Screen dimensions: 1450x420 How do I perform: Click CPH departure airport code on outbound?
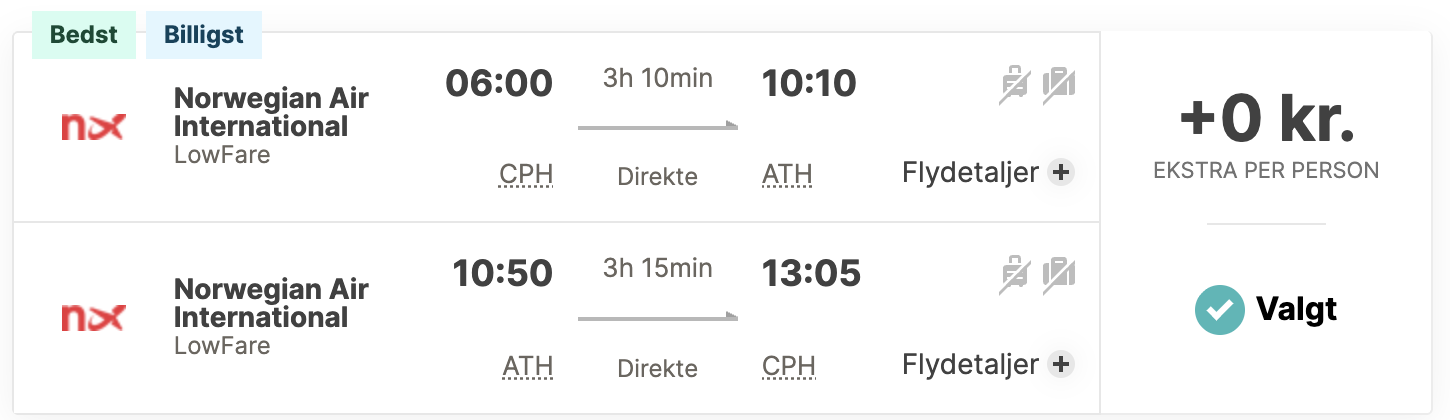[x=526, y=175]
